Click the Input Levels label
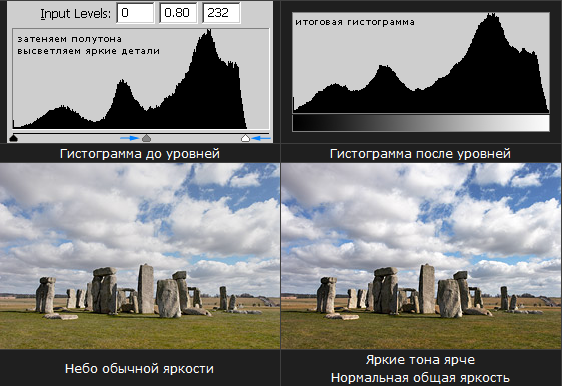 pos(75,14)
